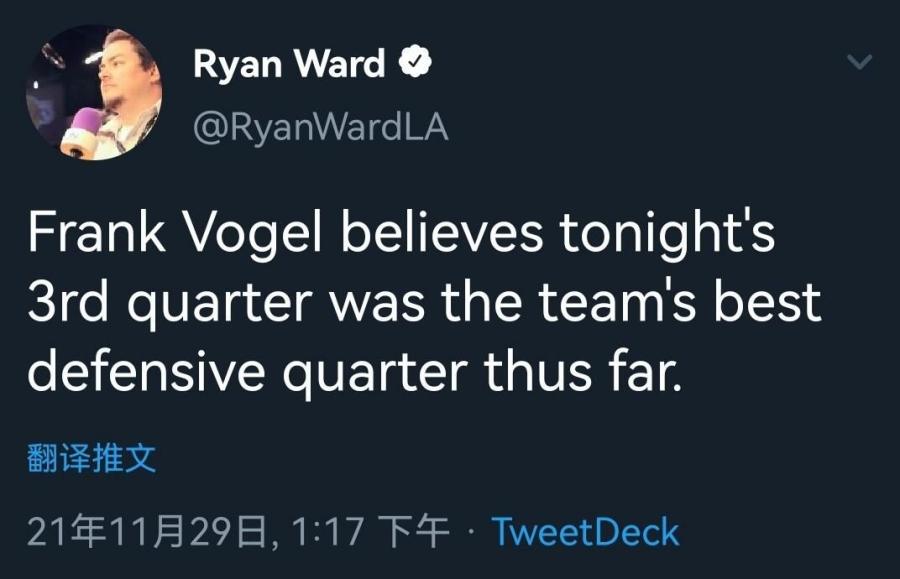
Task: Click the 1:17 下午 time text
Action: [x=370, y=532]
